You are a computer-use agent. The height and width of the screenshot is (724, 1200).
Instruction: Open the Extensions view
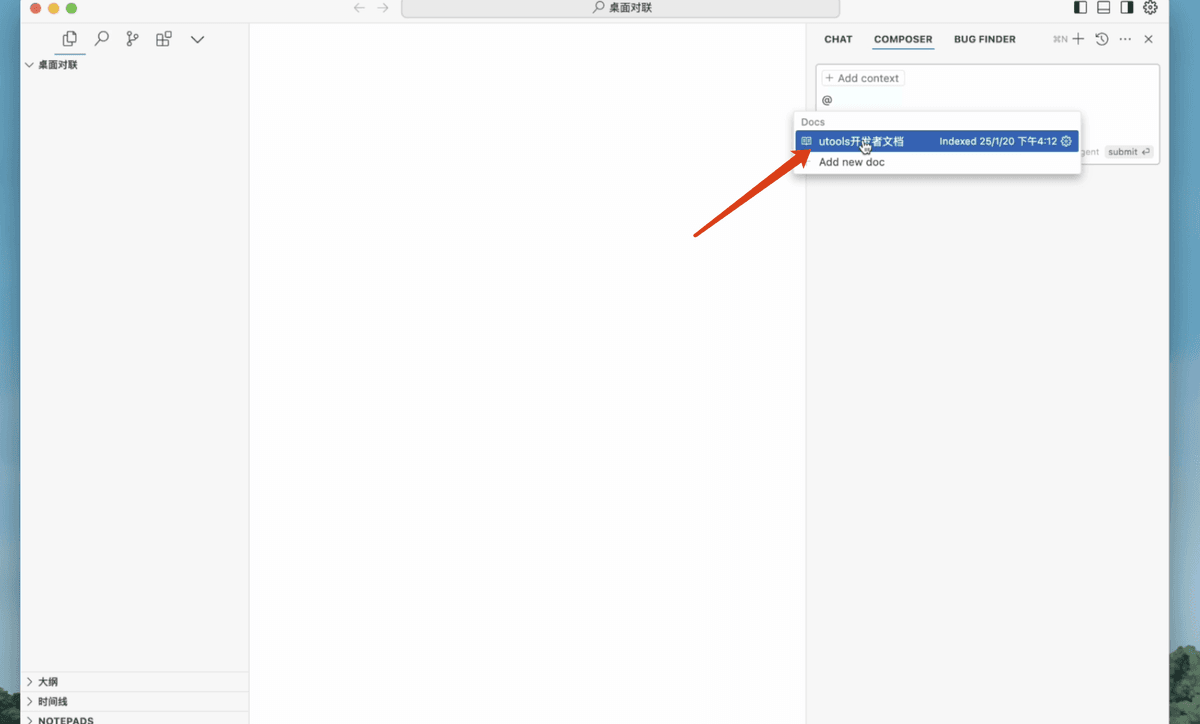(x=164, y=39)
